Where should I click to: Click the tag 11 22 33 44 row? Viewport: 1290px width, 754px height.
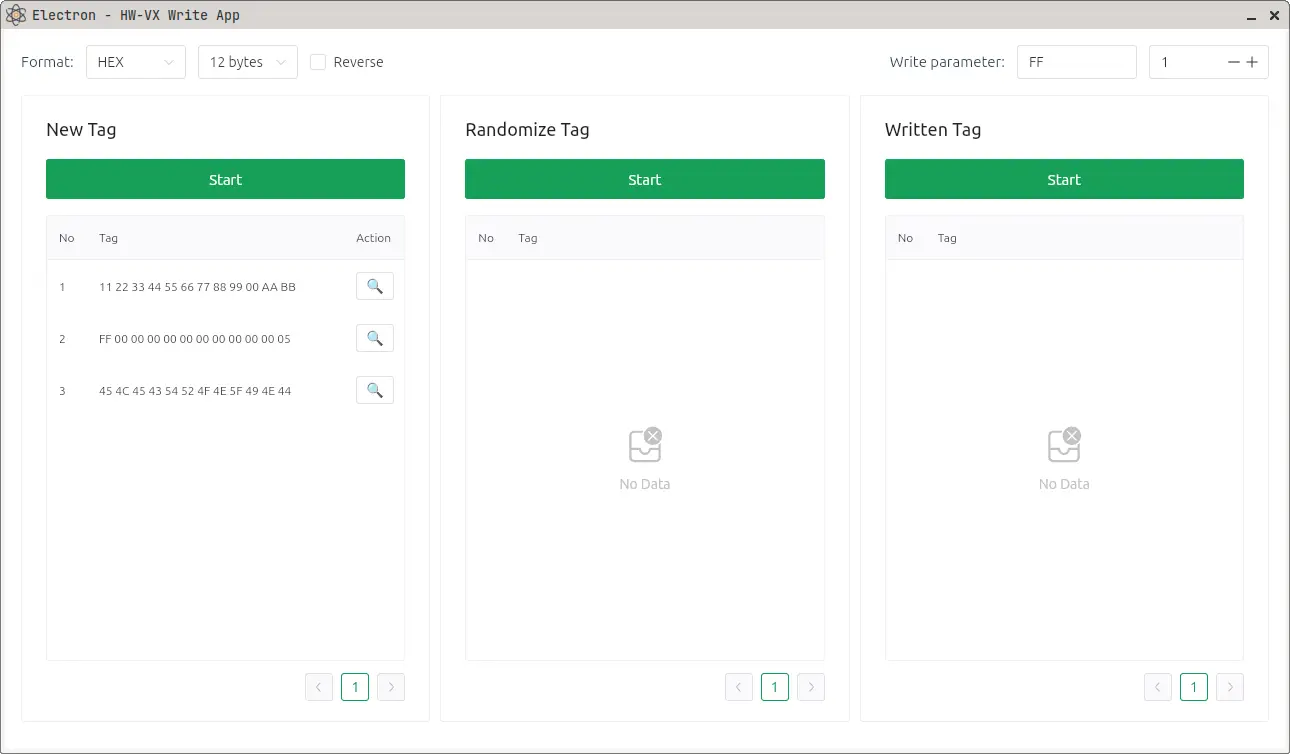(197, 287)
